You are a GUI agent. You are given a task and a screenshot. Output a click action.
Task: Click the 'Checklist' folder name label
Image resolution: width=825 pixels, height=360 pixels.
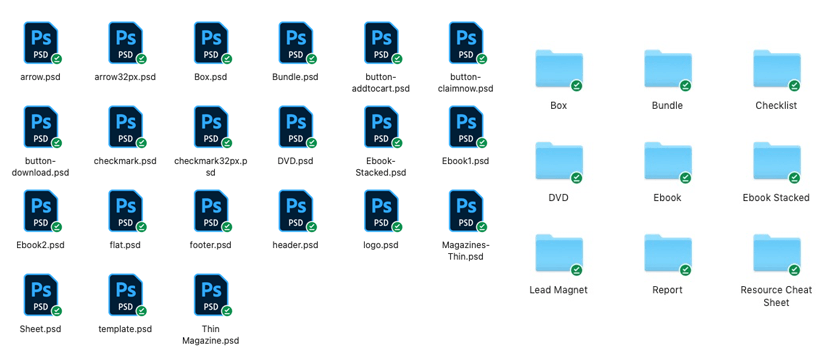pyautogui.click(x=776, y=105)
